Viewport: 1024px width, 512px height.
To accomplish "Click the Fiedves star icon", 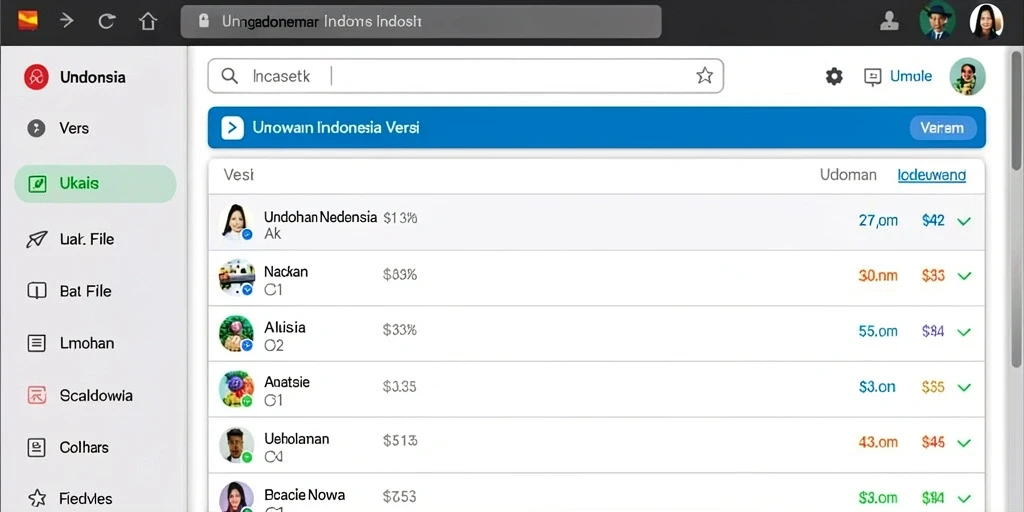I will (37, 498).
